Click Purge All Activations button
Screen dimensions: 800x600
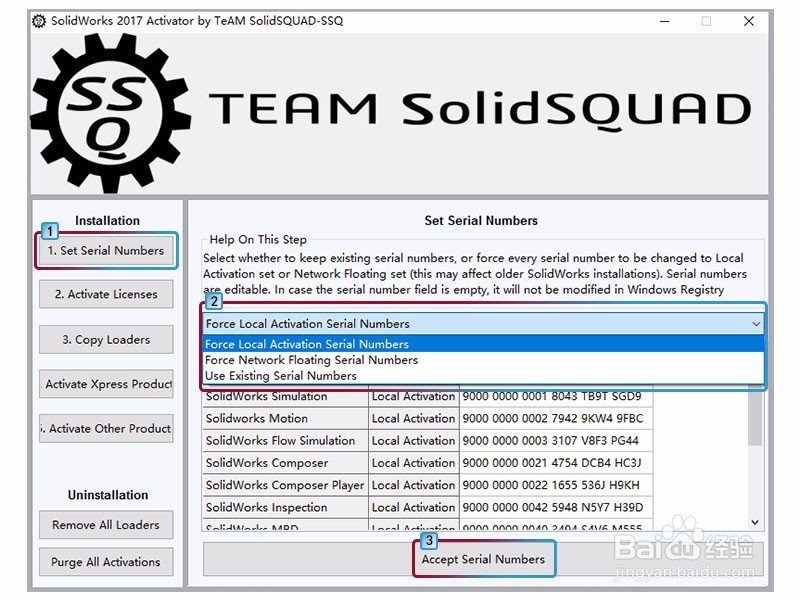point(106,562)
